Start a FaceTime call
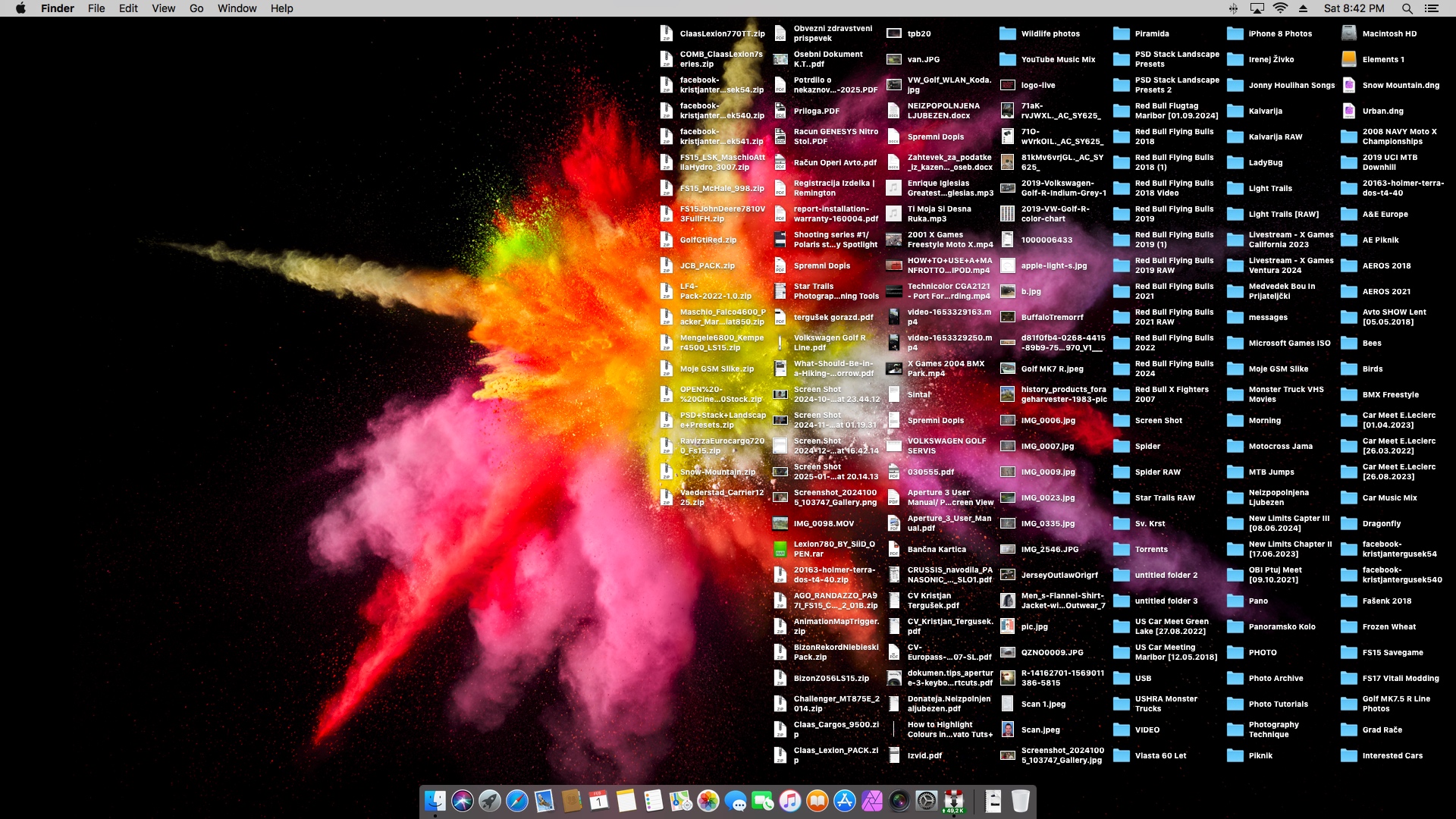The image size is (1456, 819). 764,802
